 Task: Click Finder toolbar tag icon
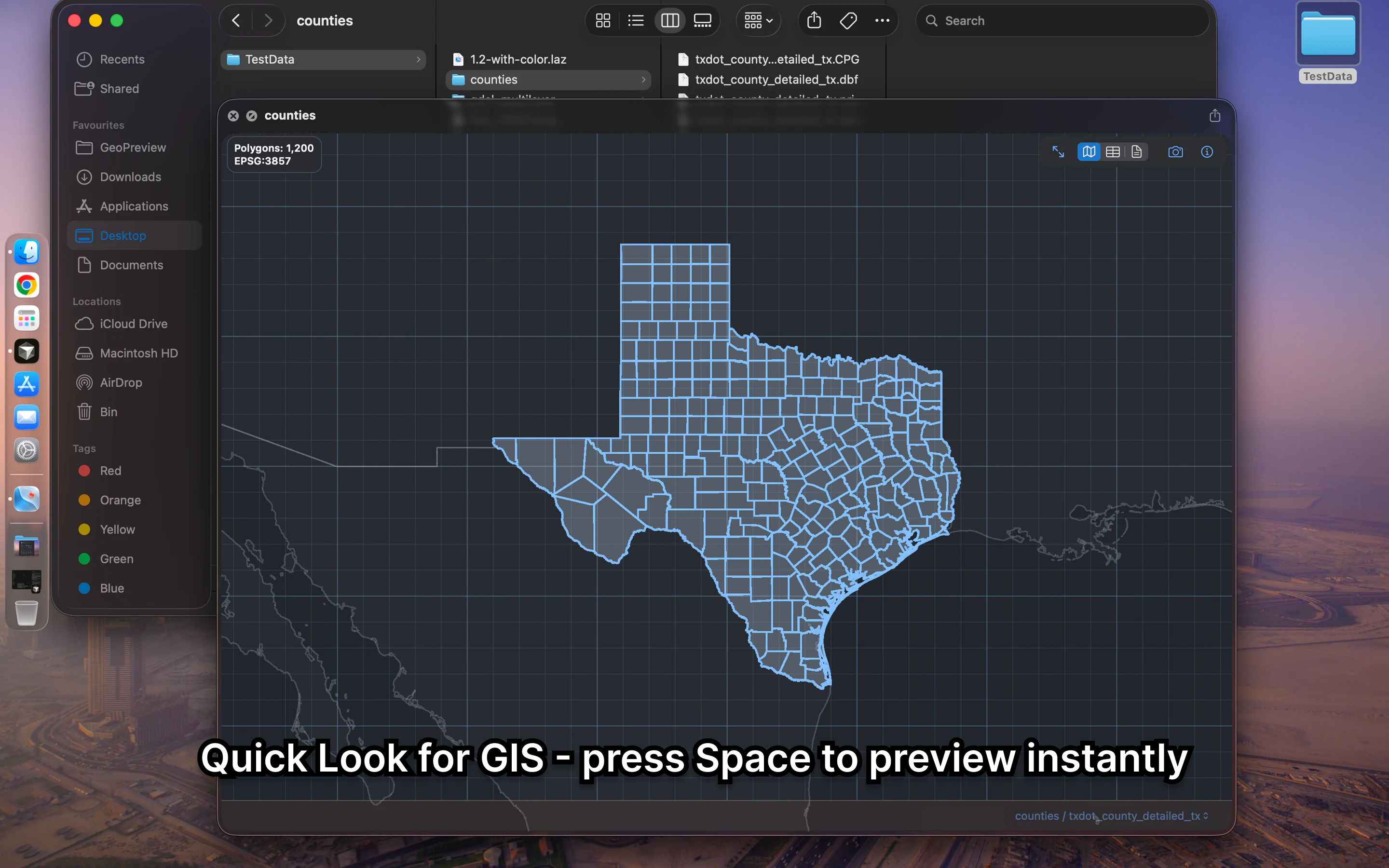(848, 21)
